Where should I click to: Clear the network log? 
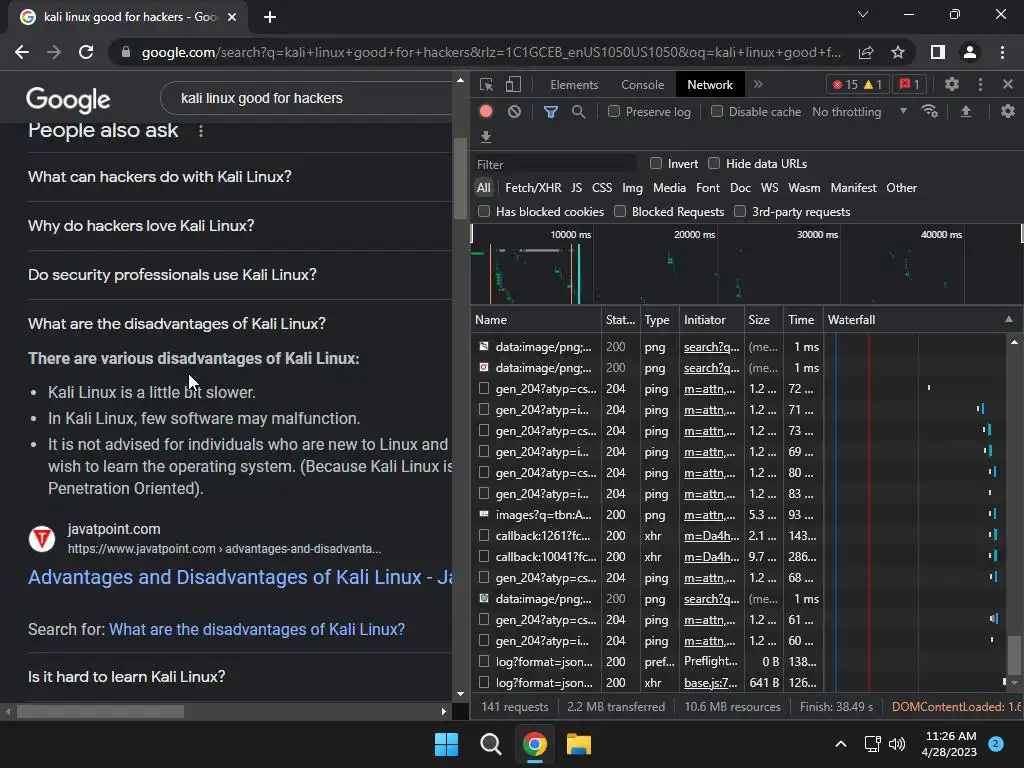515,112
